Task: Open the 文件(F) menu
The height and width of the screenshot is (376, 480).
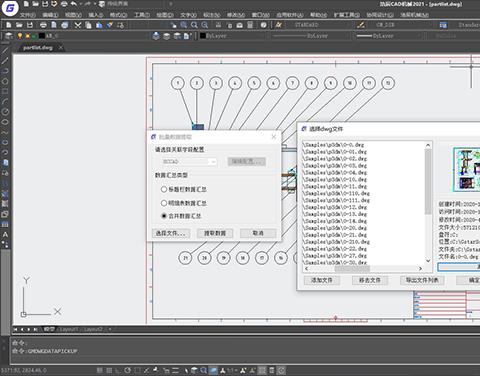Action: 28,15
